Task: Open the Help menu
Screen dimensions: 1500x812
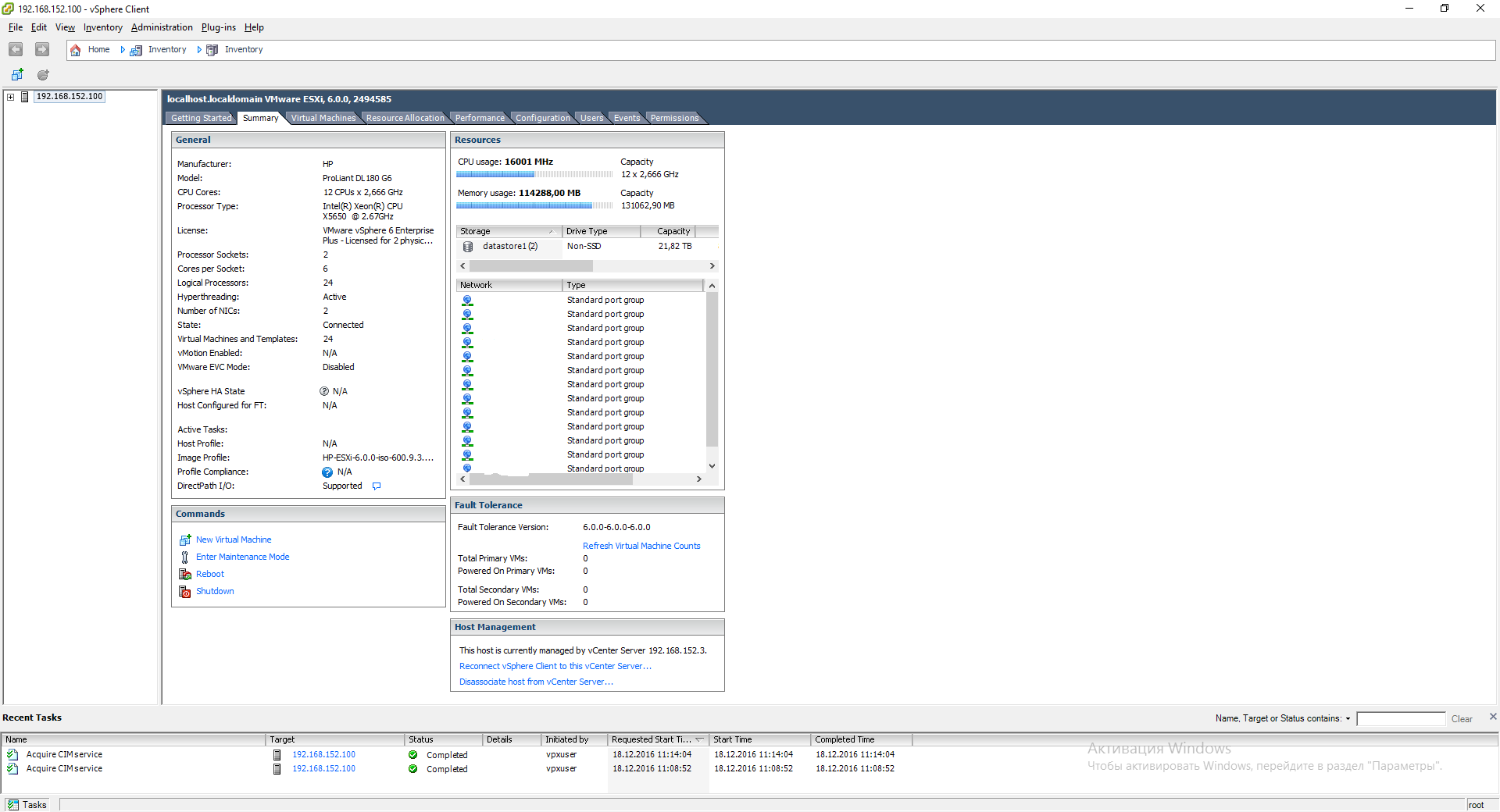Action: [x=254, y=27]
